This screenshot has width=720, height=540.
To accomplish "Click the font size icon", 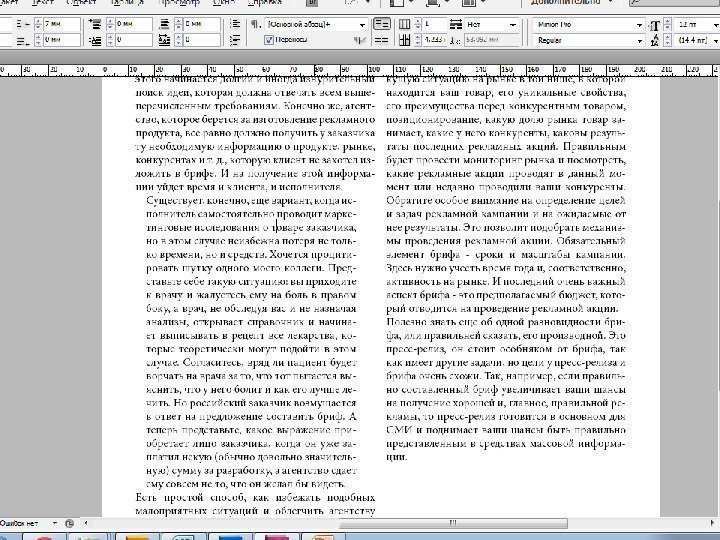I will pyautogui.click(x=654, y=25).
